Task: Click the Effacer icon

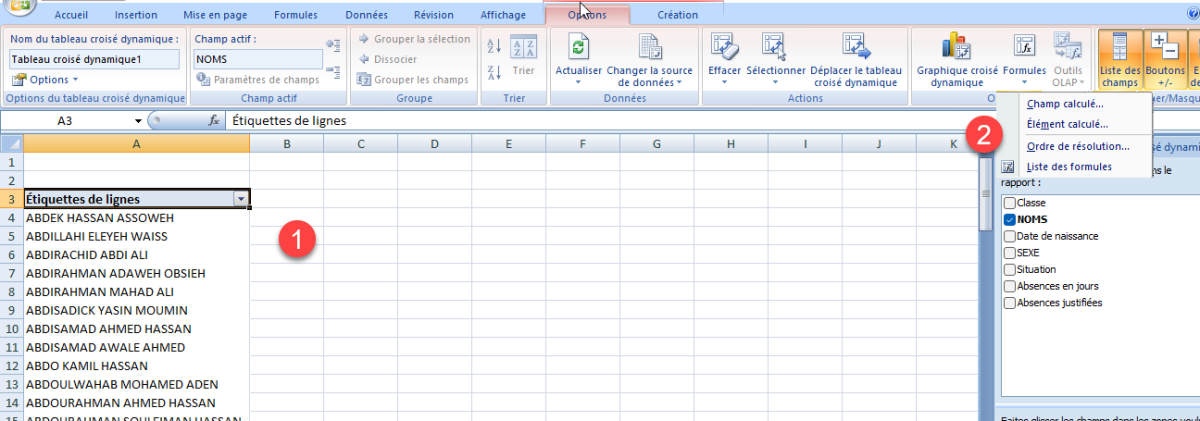Action: tap(724, 47)
